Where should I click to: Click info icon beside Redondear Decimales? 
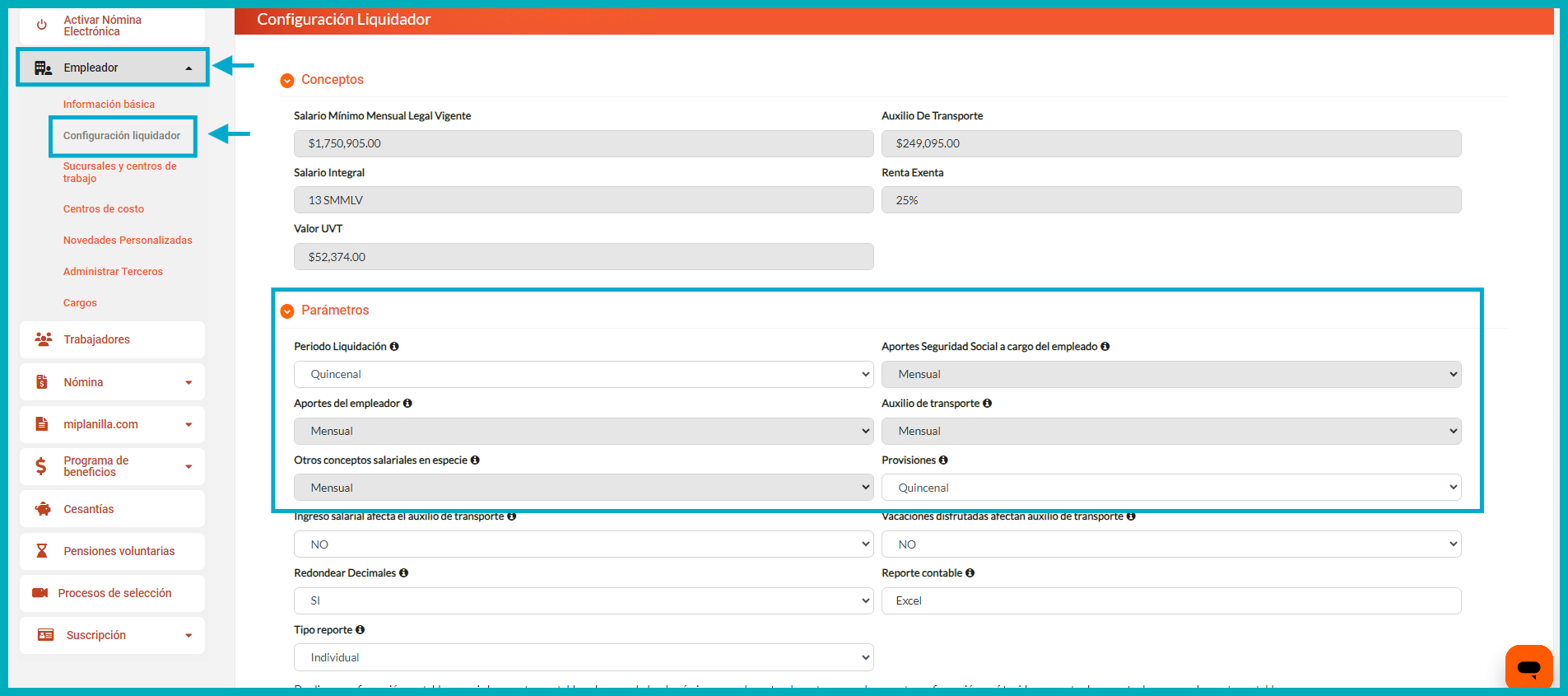point(403,573)
